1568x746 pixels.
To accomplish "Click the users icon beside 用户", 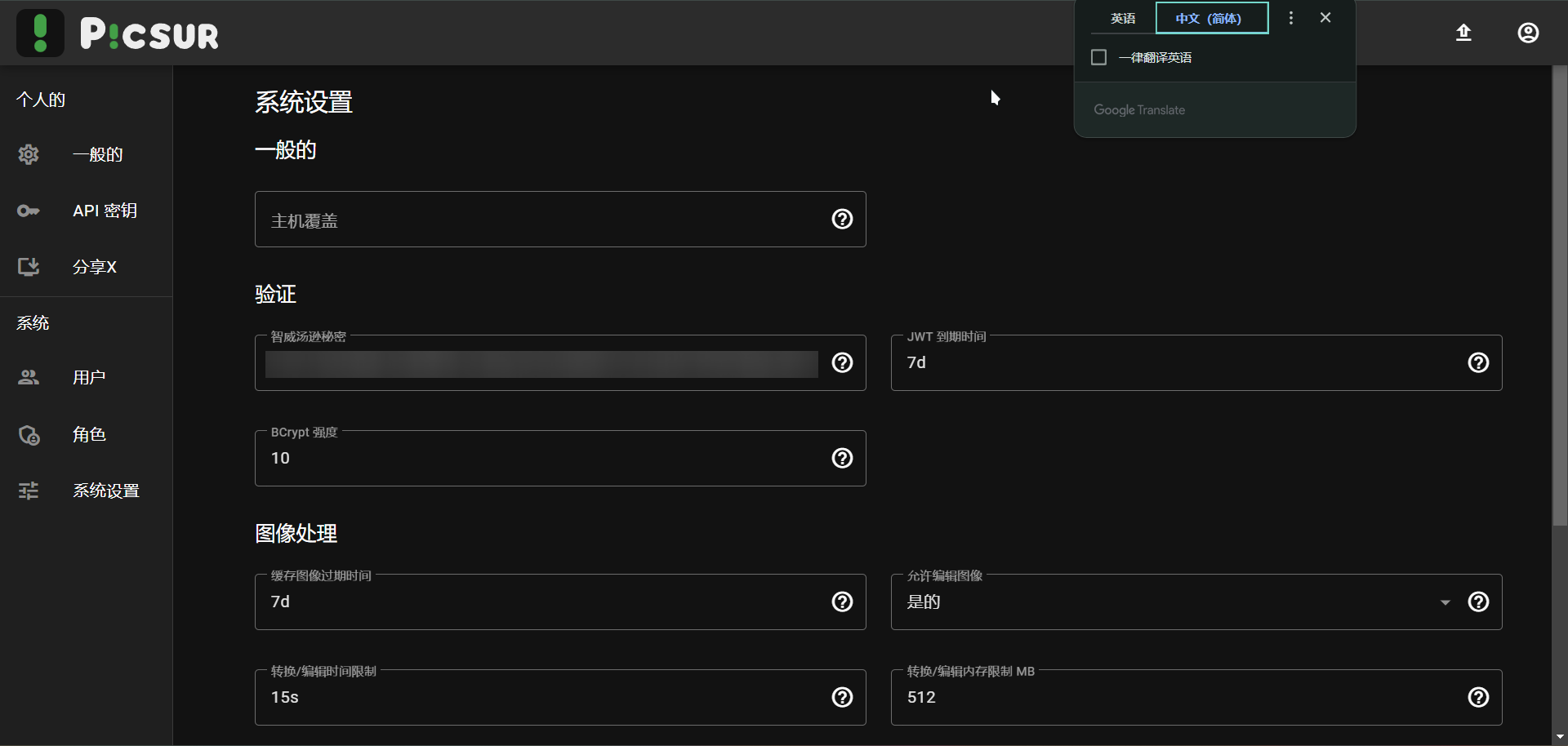I will [29, 378].
